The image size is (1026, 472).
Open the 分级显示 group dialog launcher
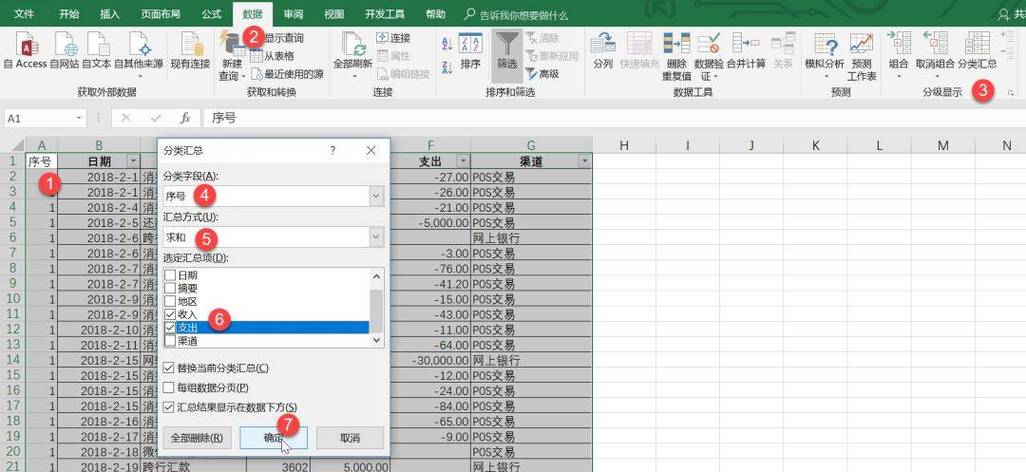click(1011, 93)
